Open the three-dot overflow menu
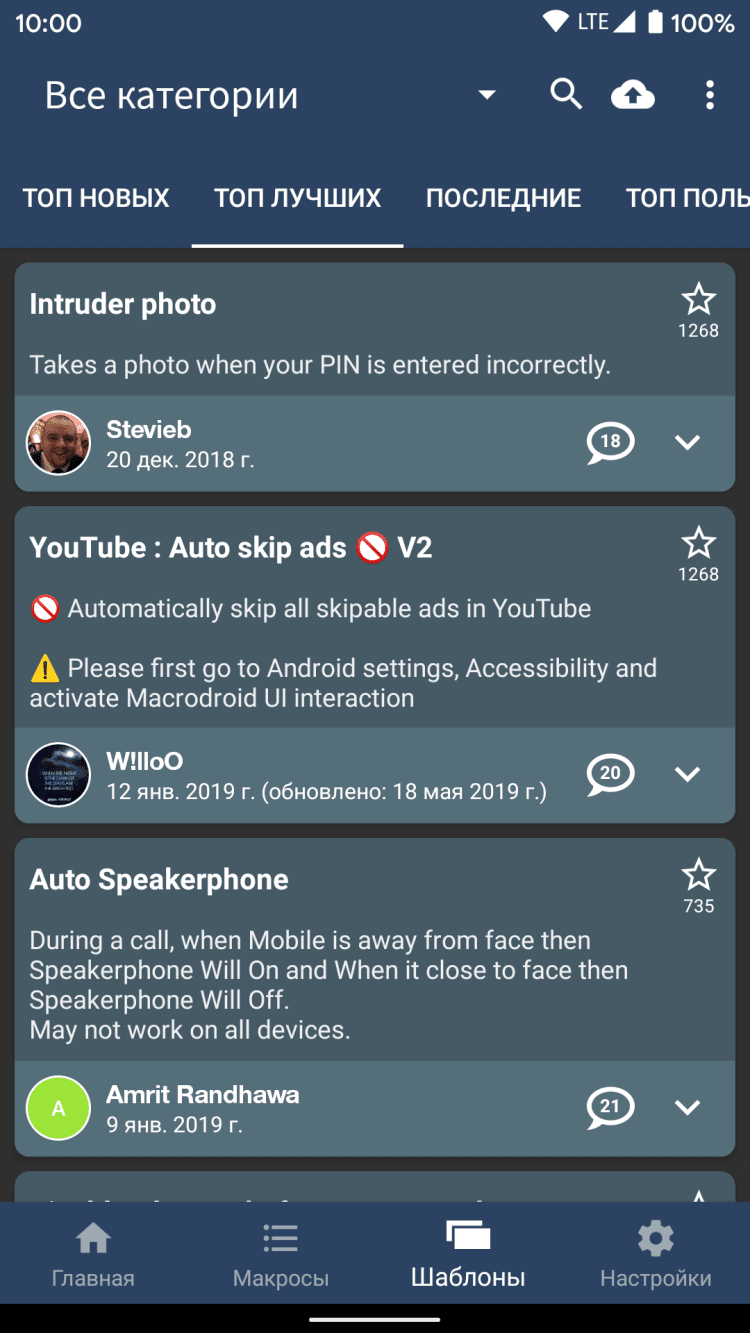 [x=709, y=95]
